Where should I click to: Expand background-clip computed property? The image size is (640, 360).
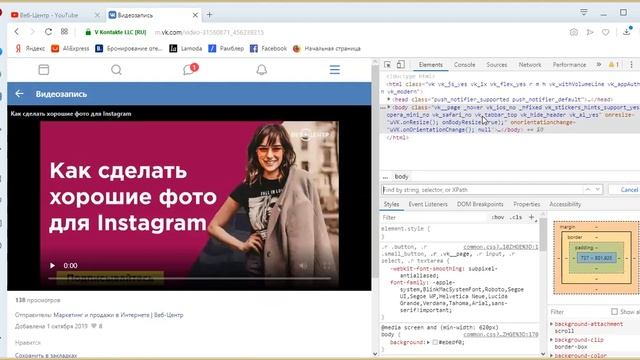coord(552,340)
